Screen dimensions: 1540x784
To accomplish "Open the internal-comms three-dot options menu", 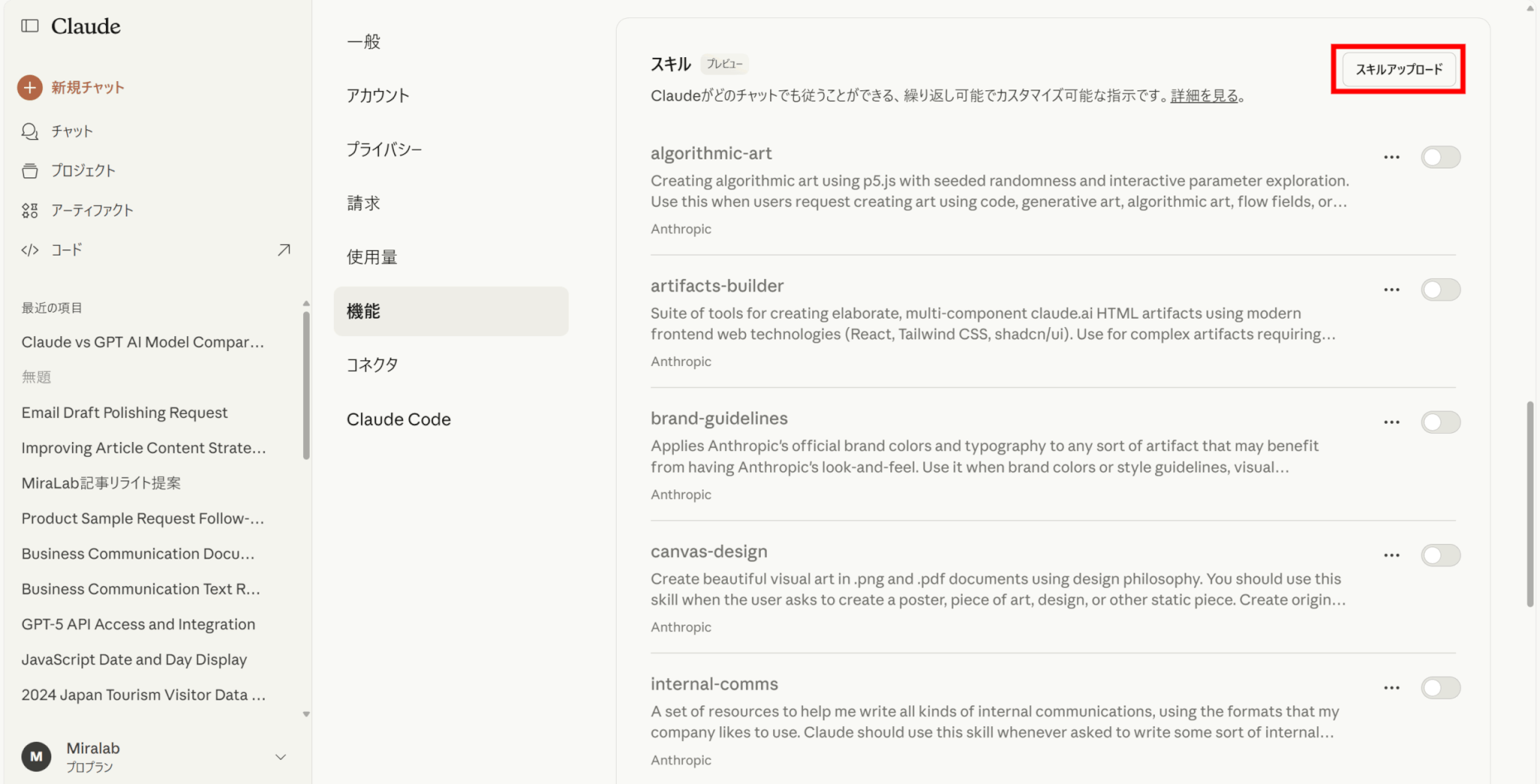I will (1391, 688).
